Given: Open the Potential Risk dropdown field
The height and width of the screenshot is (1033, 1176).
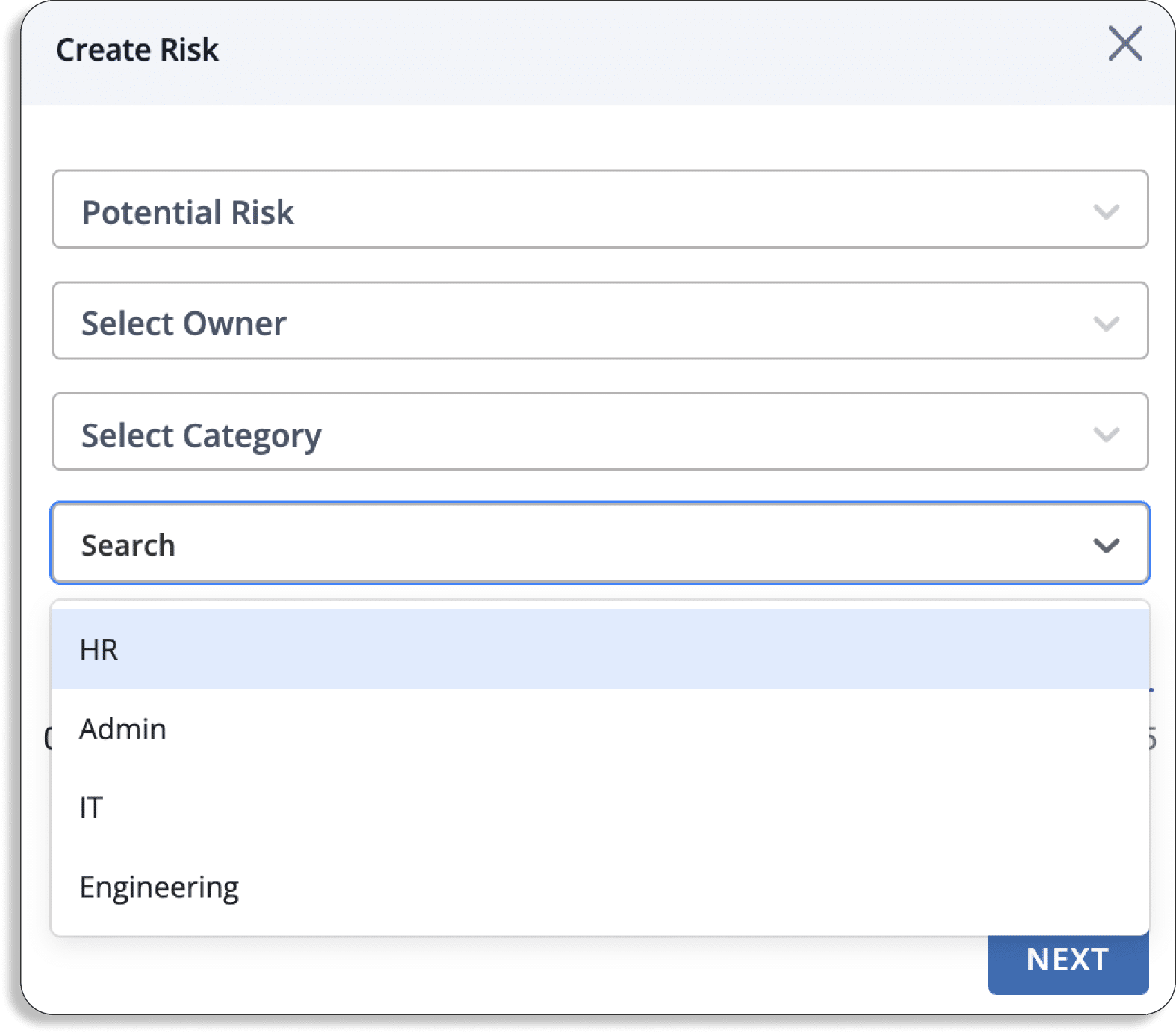Looking at the screenshot, I should coord(600,209).
